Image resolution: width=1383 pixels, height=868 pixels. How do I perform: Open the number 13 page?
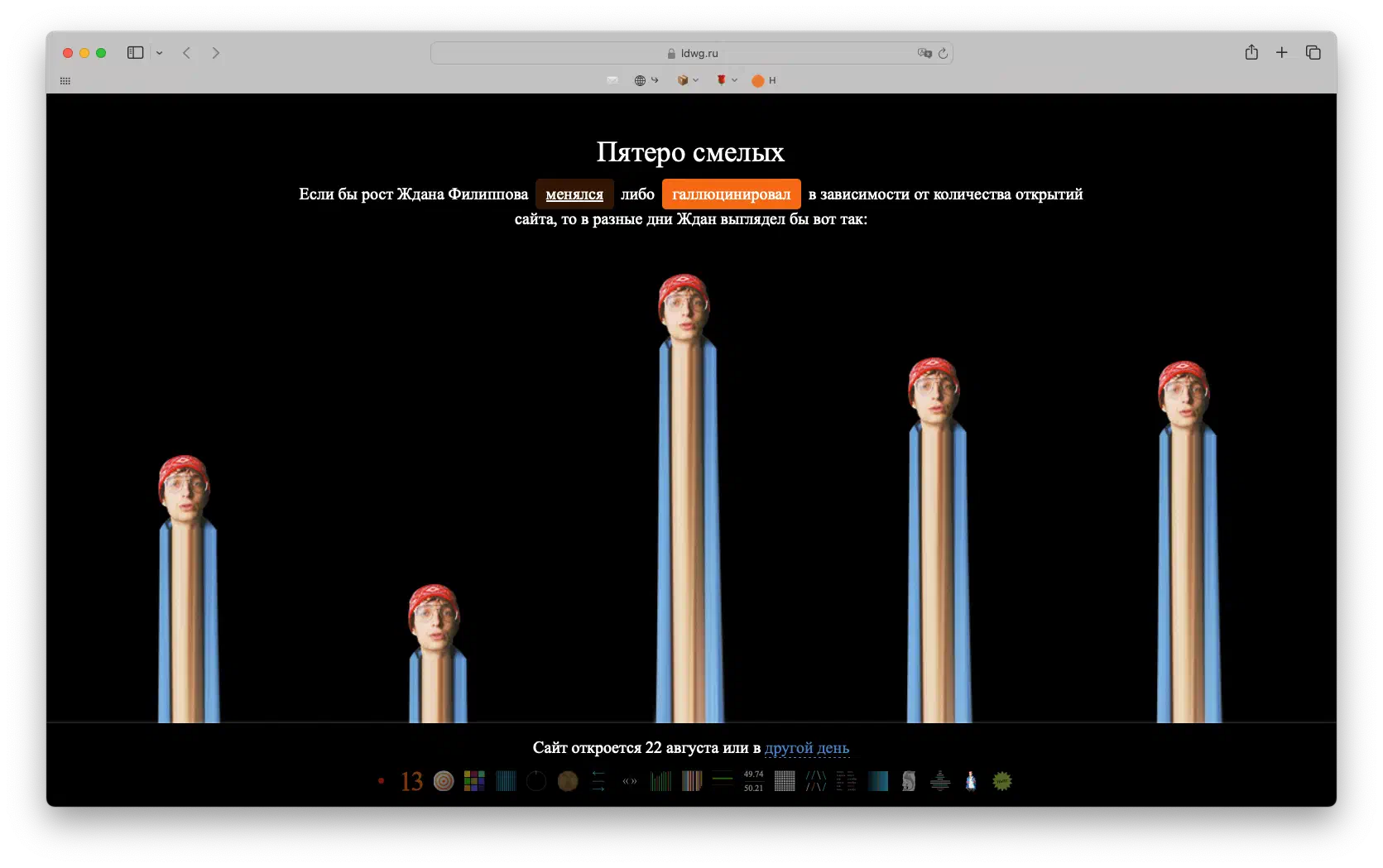[x=411, y=781]
